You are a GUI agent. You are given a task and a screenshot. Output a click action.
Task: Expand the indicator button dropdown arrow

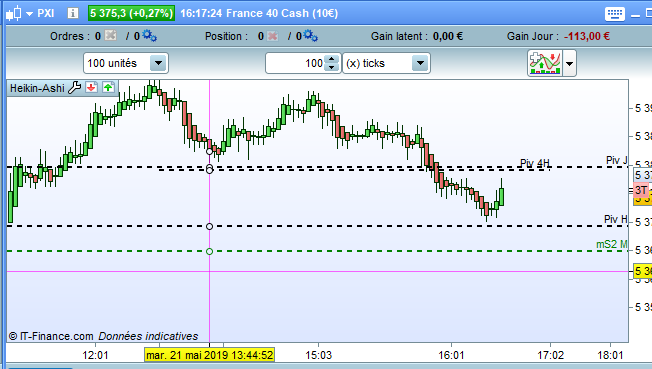tap(569, 64)
